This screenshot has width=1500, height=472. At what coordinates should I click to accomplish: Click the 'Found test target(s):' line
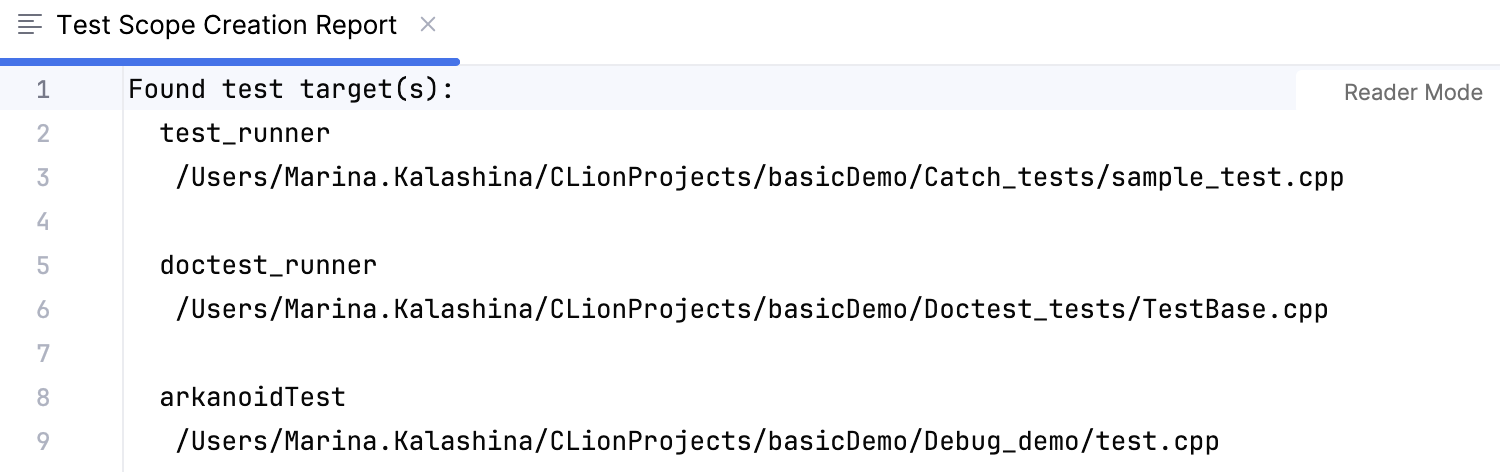[x=291, y=90]
